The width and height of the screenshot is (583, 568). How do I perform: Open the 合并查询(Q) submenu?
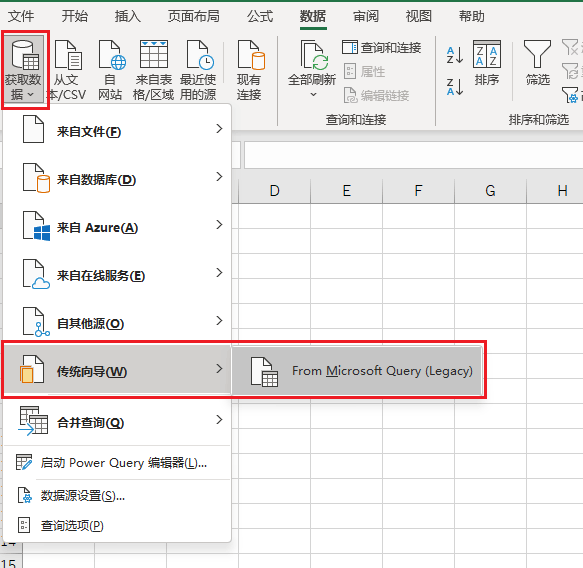click(117, 421)
